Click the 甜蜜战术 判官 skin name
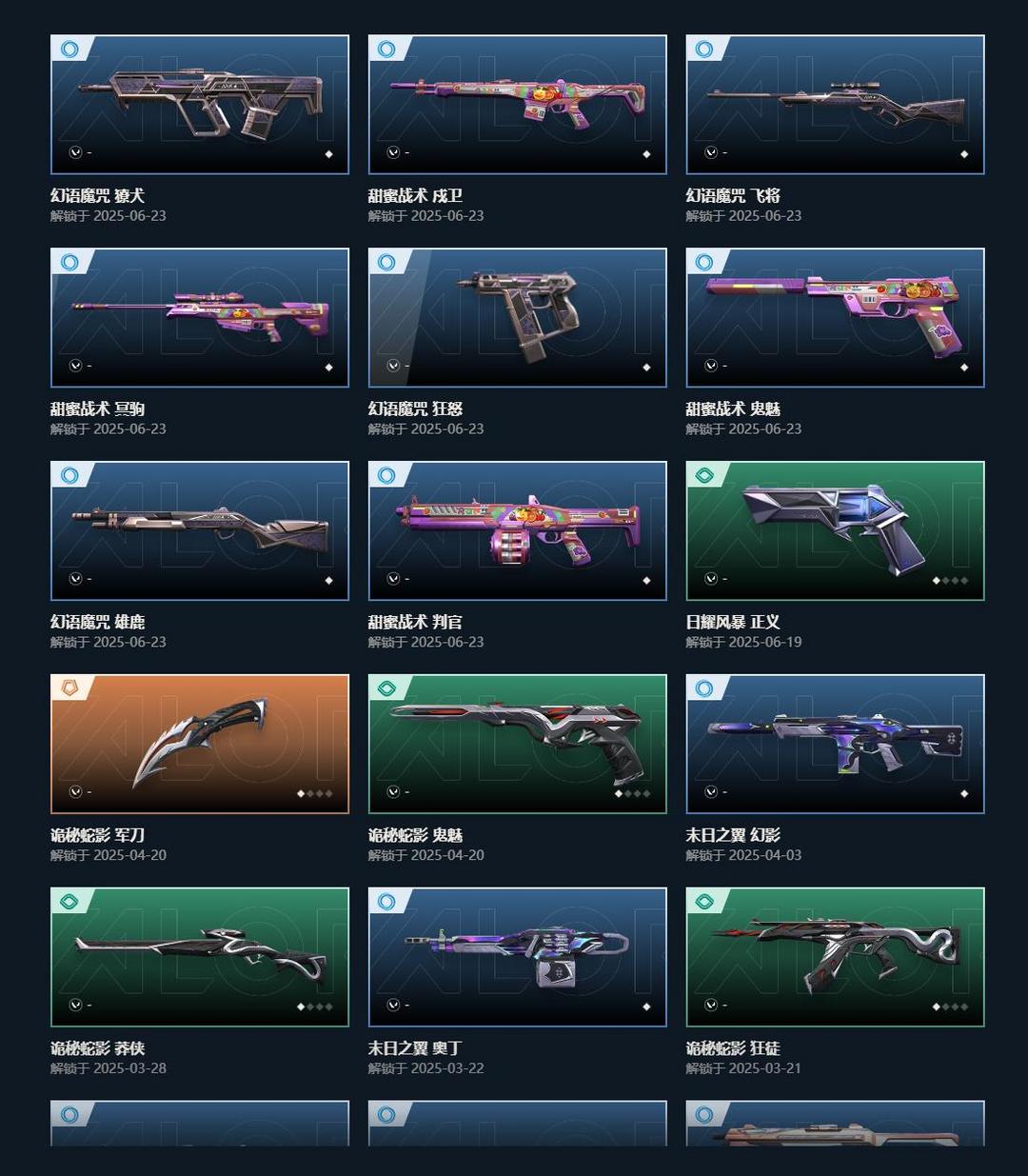This screenshot has height=1176, width=1028. click(415, 622)
